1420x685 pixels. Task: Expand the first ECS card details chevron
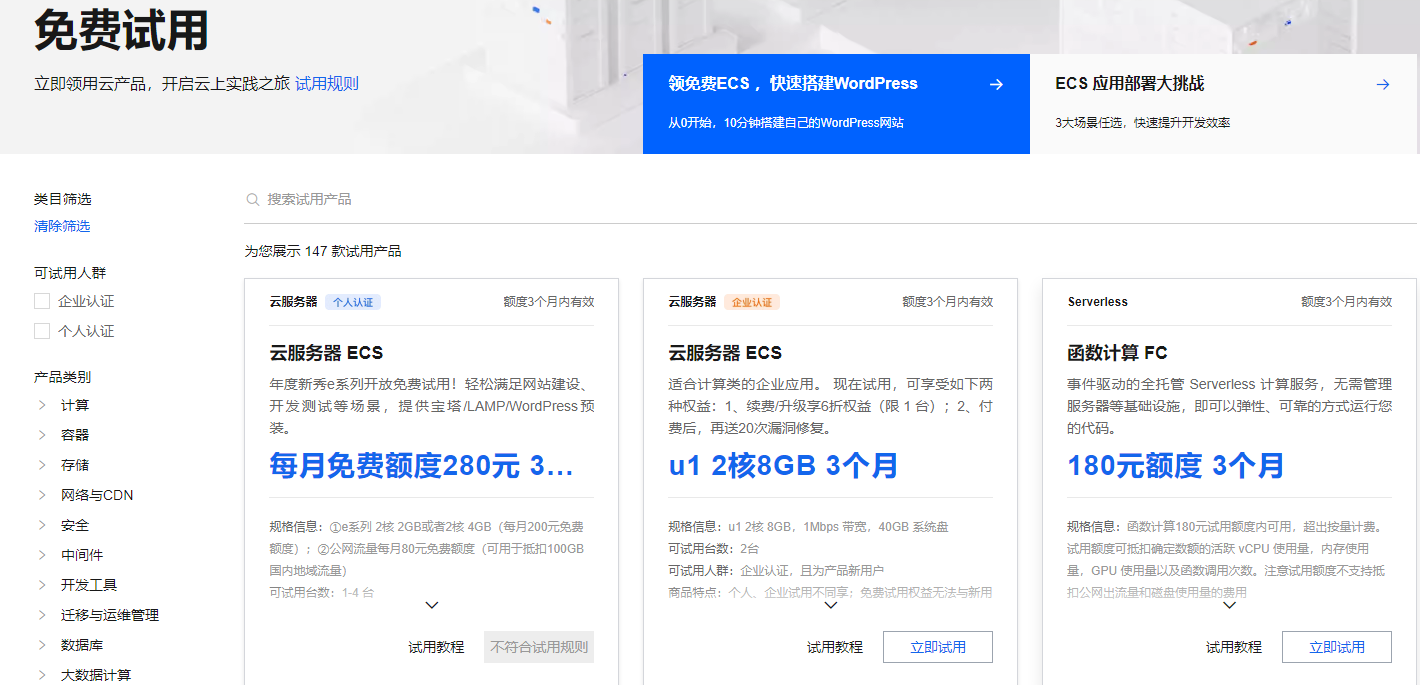[432, 605]
